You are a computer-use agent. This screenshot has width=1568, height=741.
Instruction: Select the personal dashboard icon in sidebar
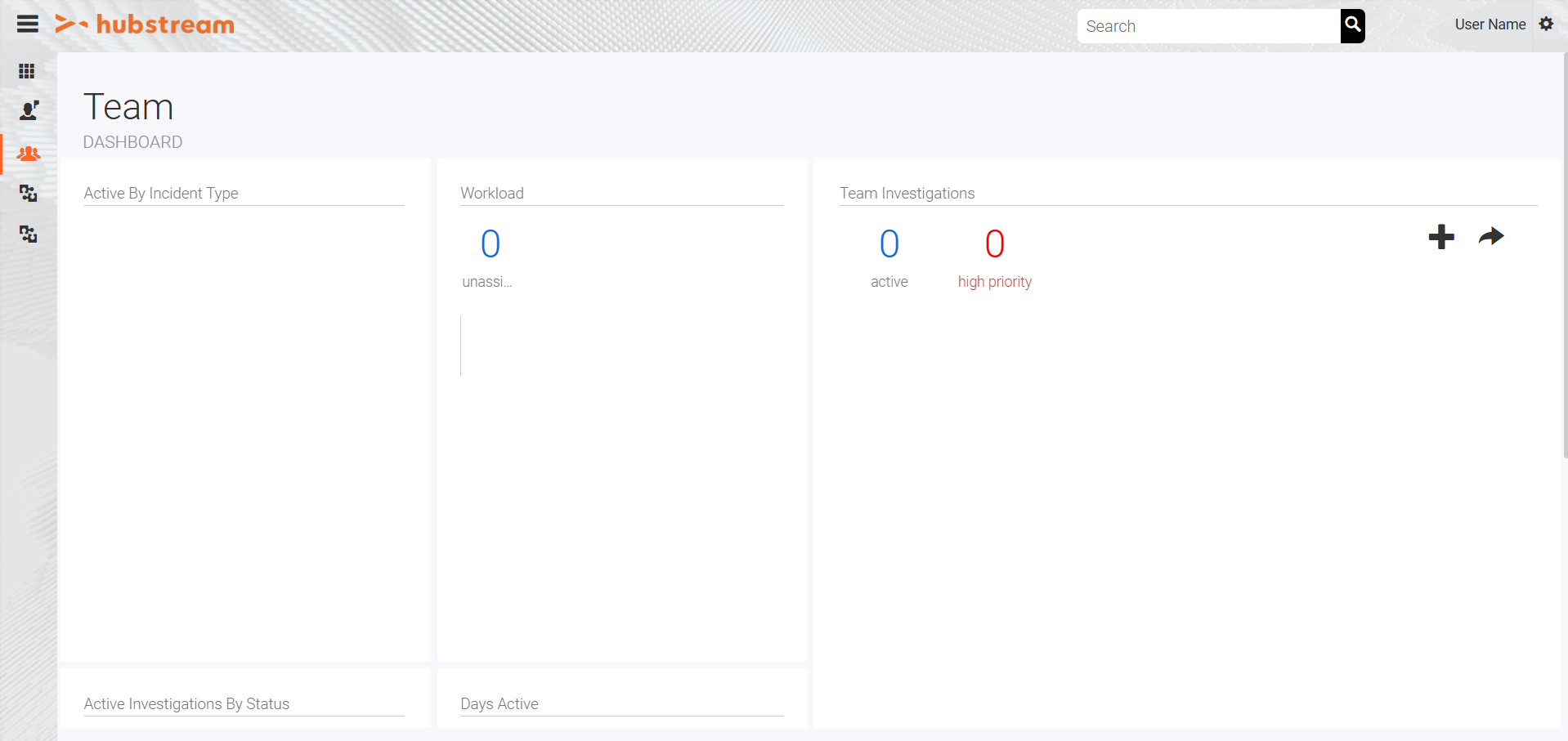27,112
